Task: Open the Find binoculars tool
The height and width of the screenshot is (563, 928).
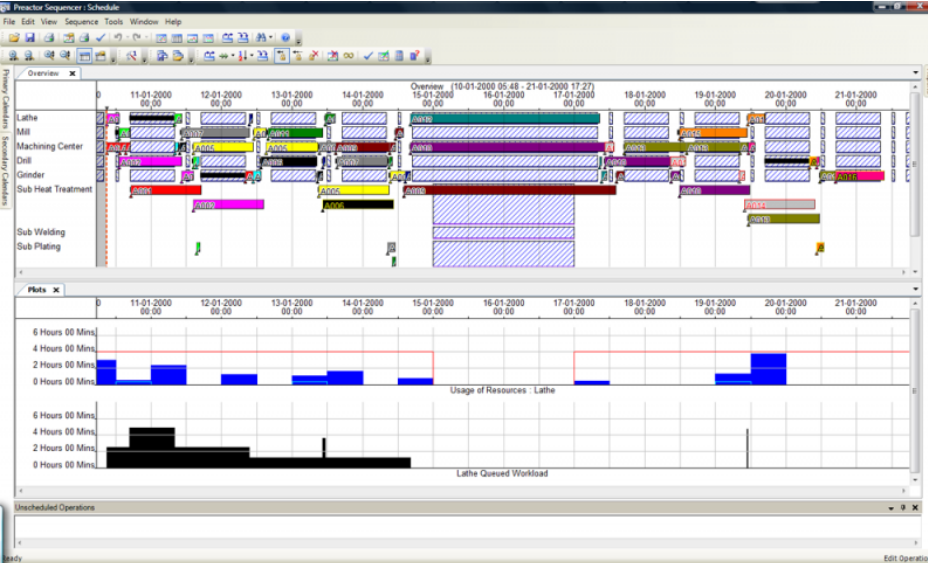Action: point(261,37)
